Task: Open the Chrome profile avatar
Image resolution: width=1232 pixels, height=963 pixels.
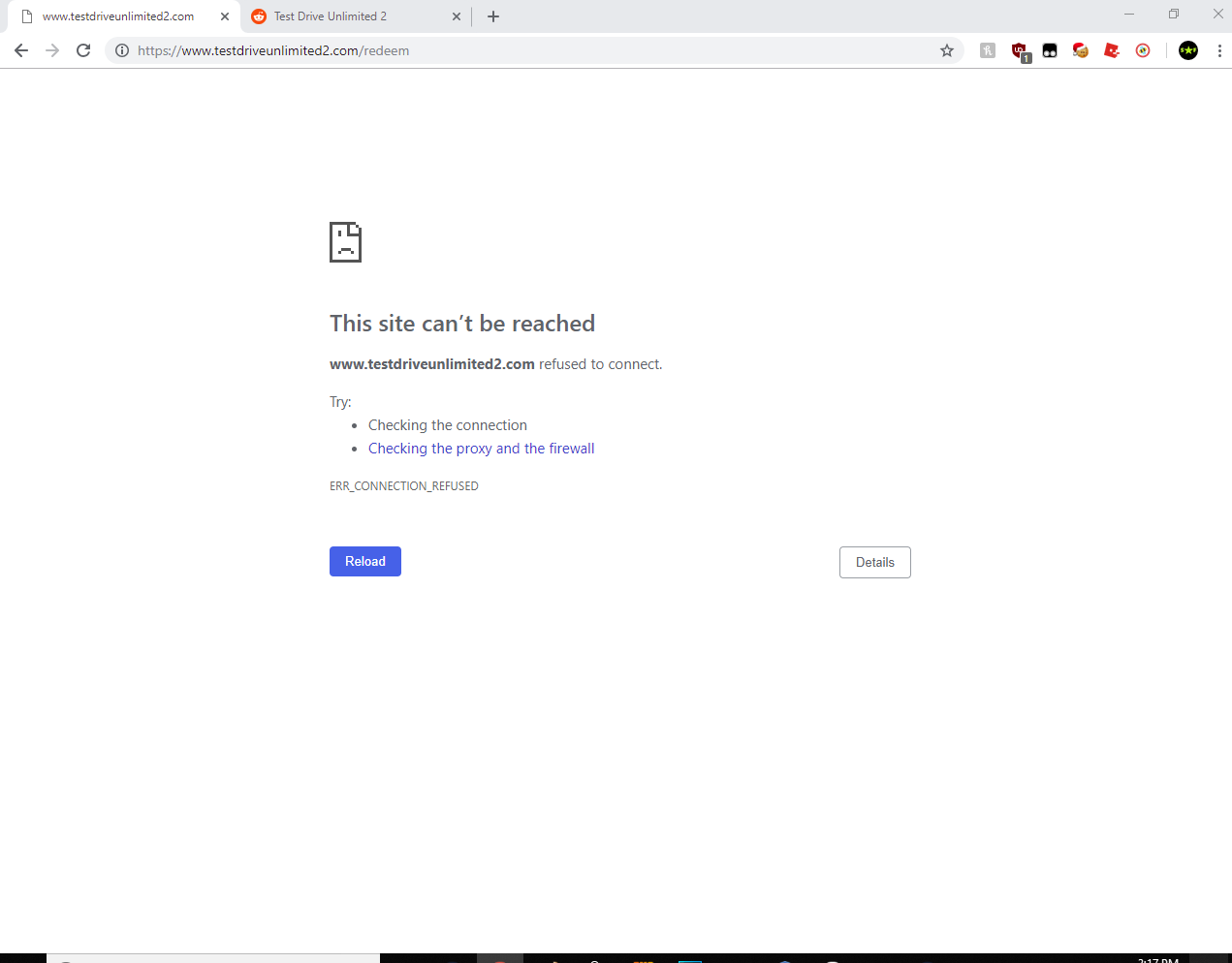Action: point(1188,50)
